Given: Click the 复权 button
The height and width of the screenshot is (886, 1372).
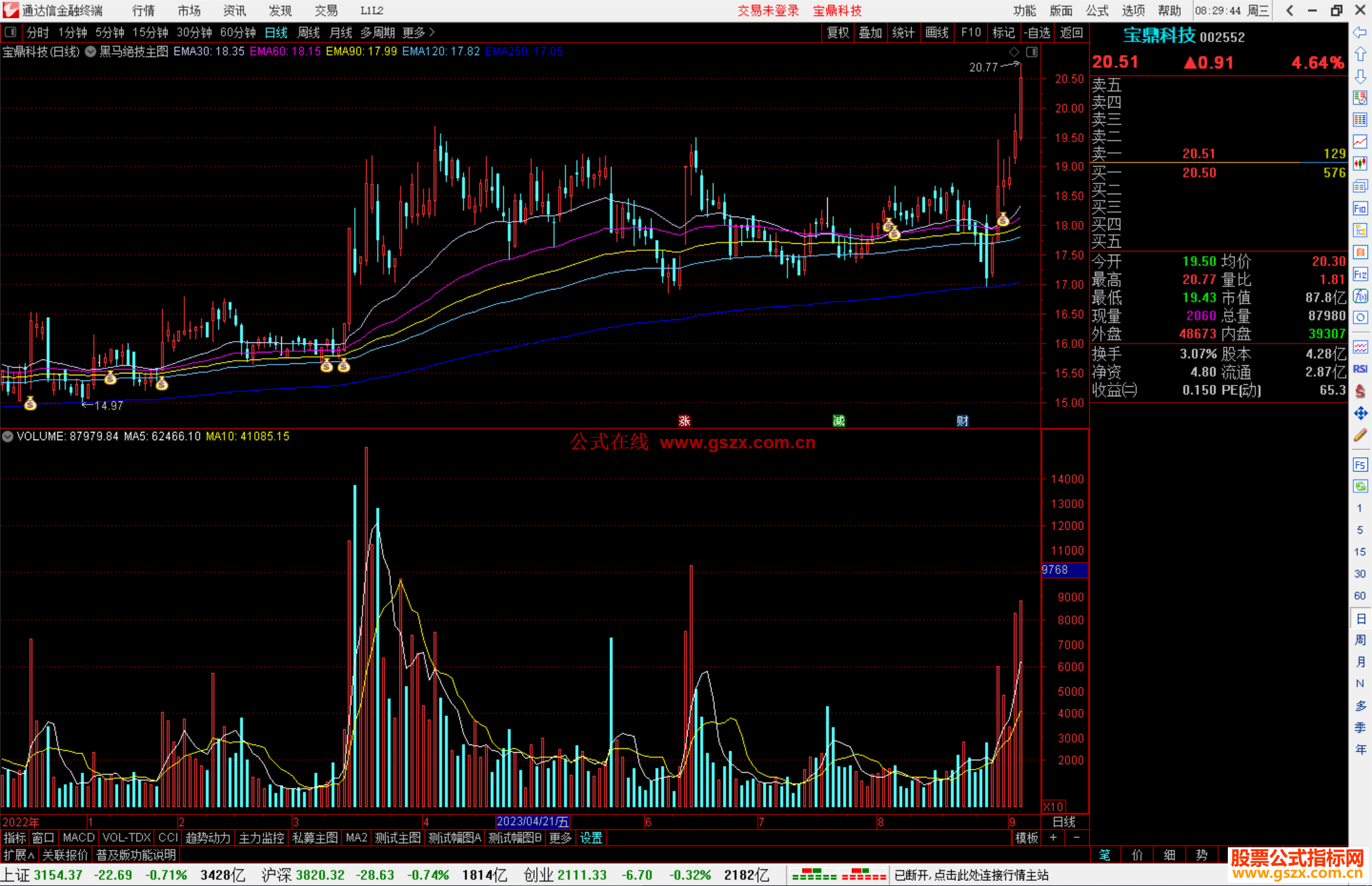Looking at the screenshot, I should click(837, 32).
